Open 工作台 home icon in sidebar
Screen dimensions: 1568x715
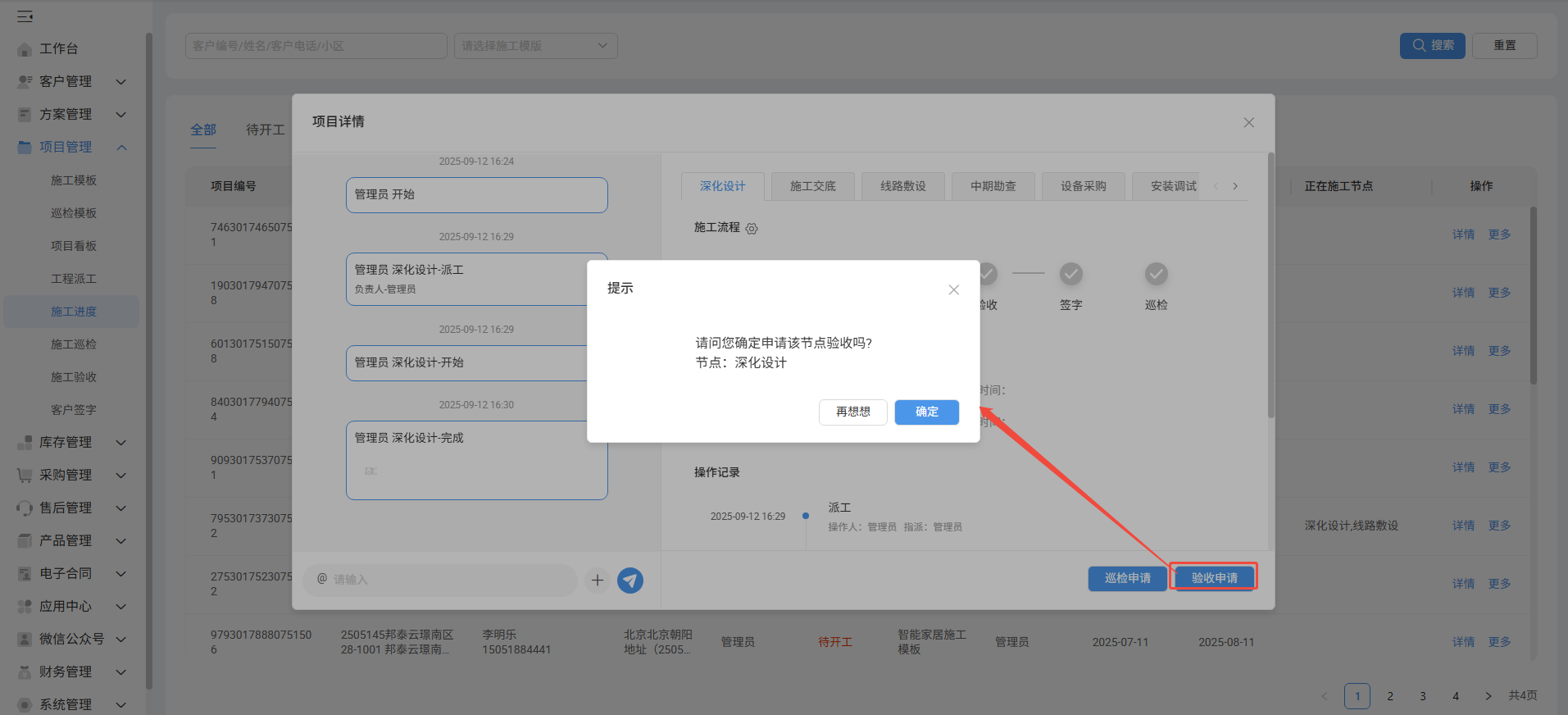pos(25,49)
